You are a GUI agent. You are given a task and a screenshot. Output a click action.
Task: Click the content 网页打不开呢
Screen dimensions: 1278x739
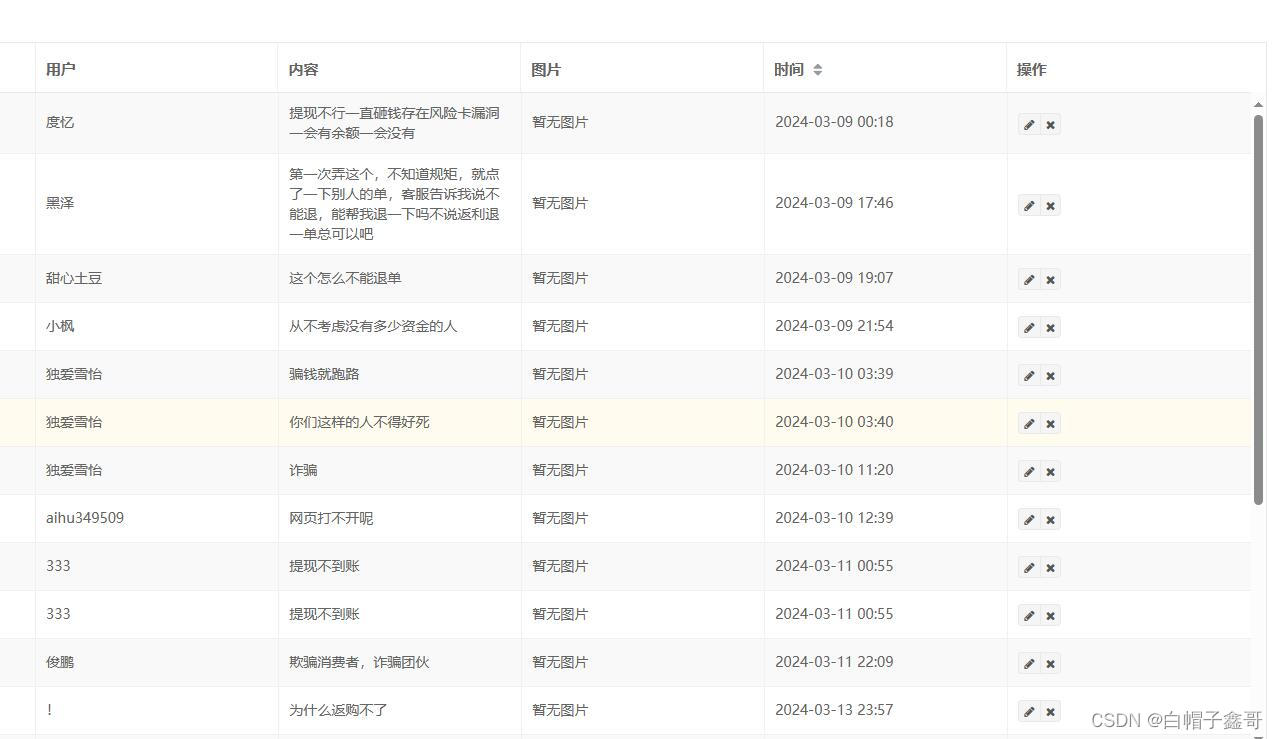pos(331,518)
